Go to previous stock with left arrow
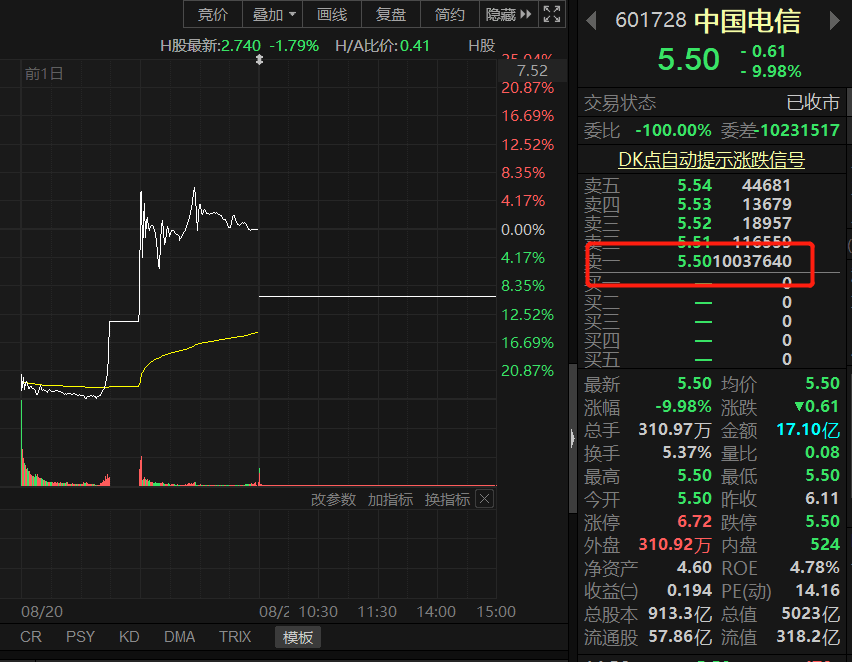 591,20
